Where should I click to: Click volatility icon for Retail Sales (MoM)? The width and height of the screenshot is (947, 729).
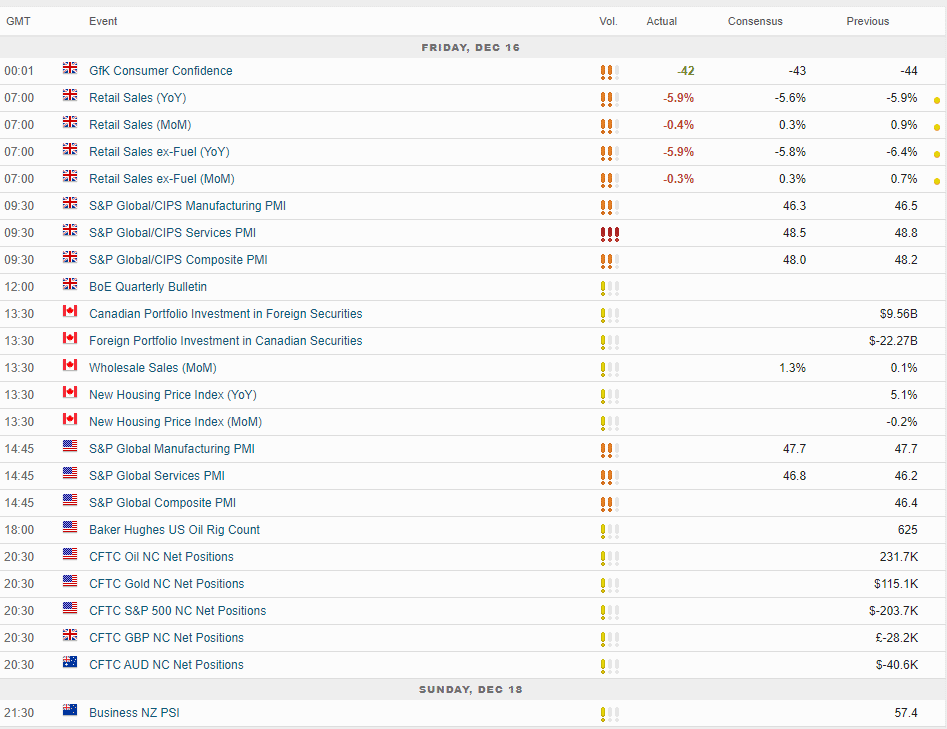(x=610, y=126)
